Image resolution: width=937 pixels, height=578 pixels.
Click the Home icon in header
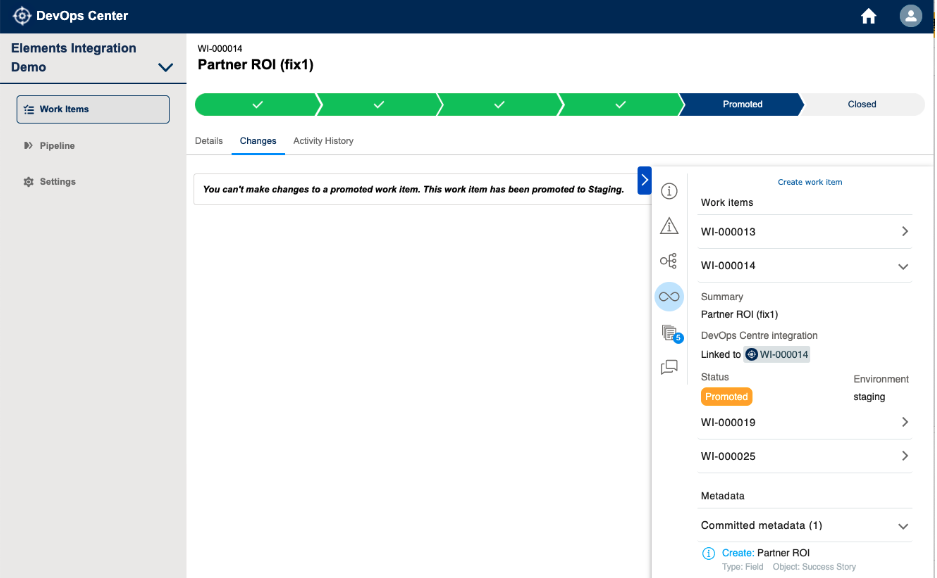point(868,16)
